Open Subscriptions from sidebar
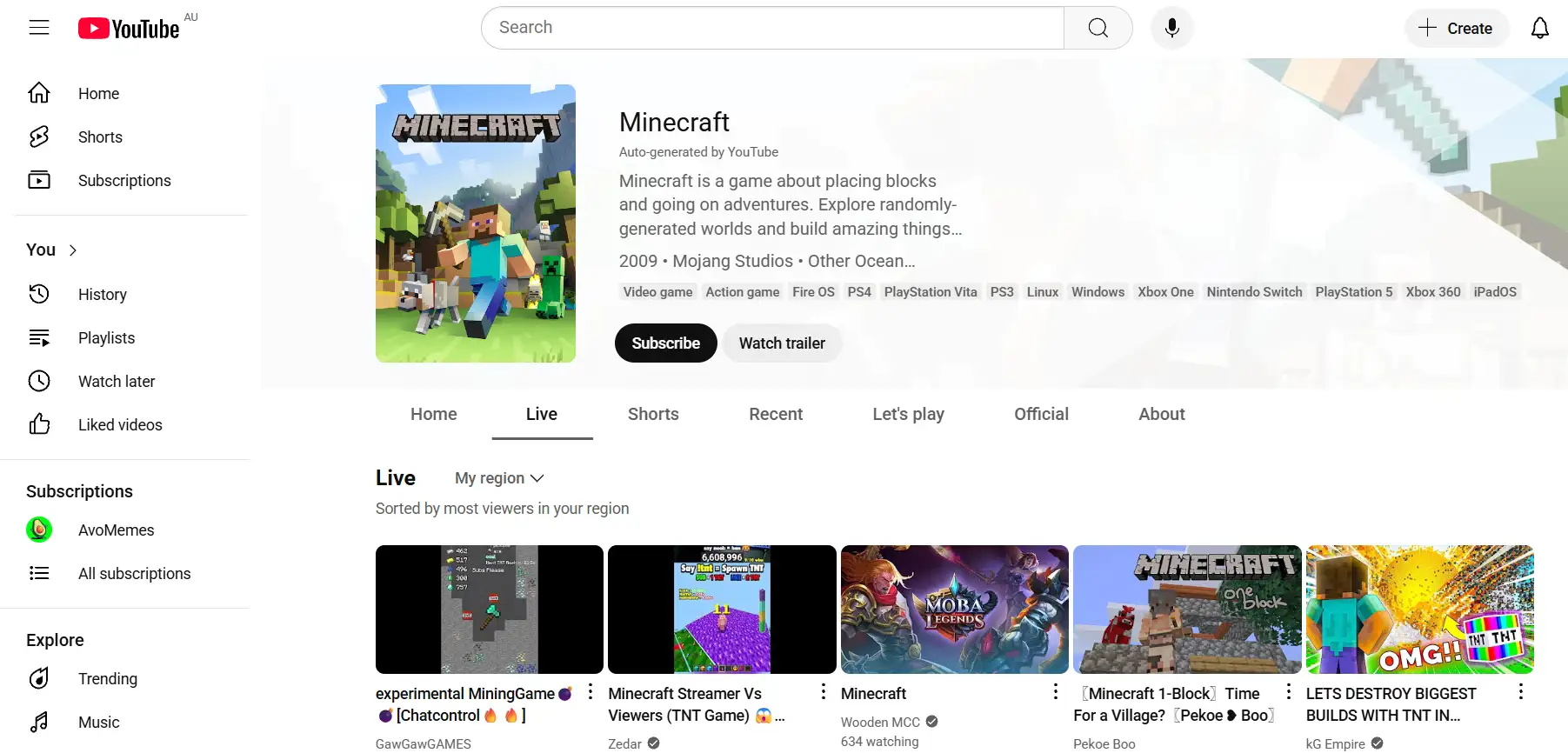The image size is (1568, 753). tap(130, 180)
